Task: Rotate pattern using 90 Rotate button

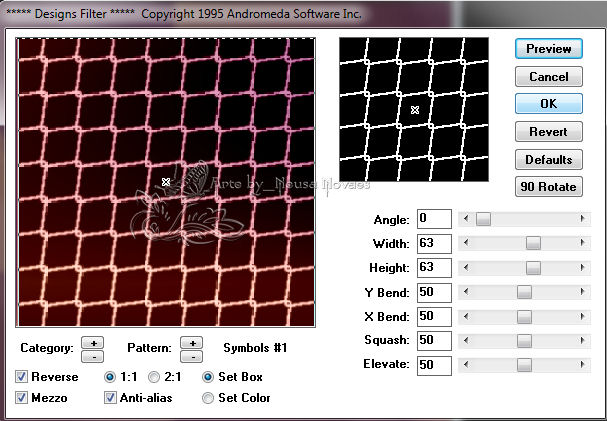Action: [x=549, y=187]
